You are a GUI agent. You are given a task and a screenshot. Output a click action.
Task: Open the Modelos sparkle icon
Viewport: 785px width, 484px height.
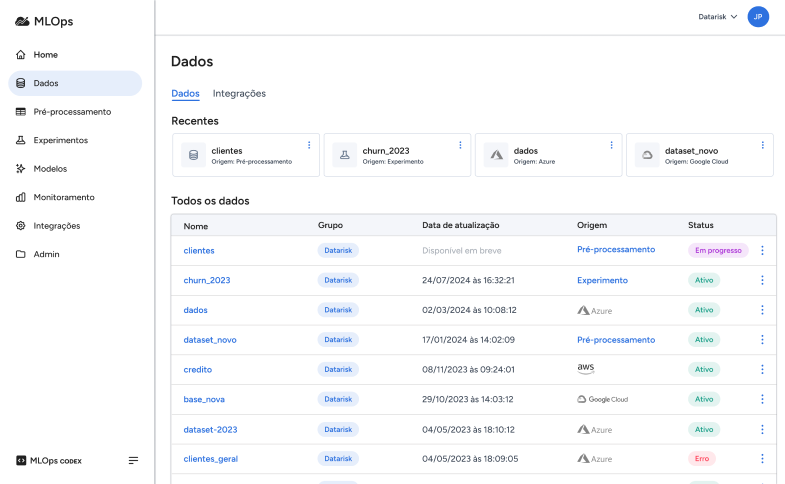tap(21, 169)
